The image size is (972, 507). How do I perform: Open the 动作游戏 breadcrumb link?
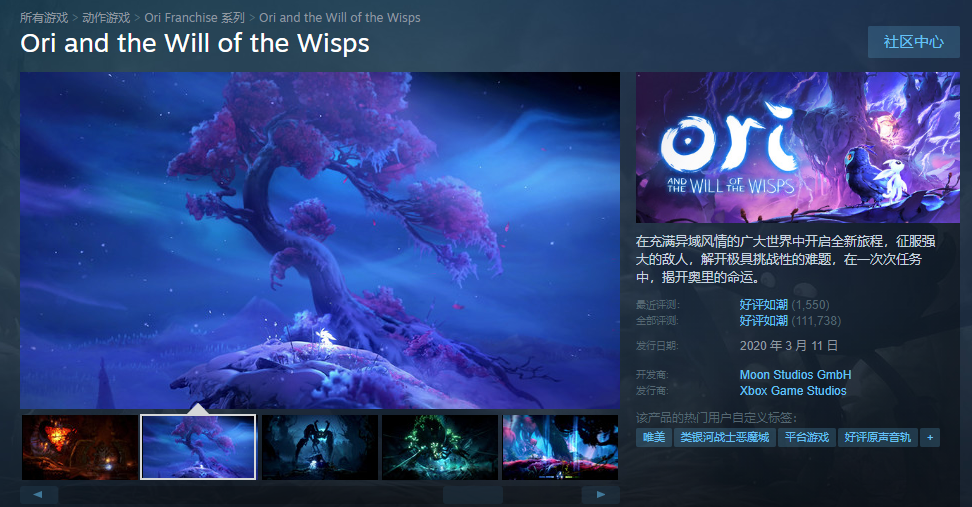(106, 17)
